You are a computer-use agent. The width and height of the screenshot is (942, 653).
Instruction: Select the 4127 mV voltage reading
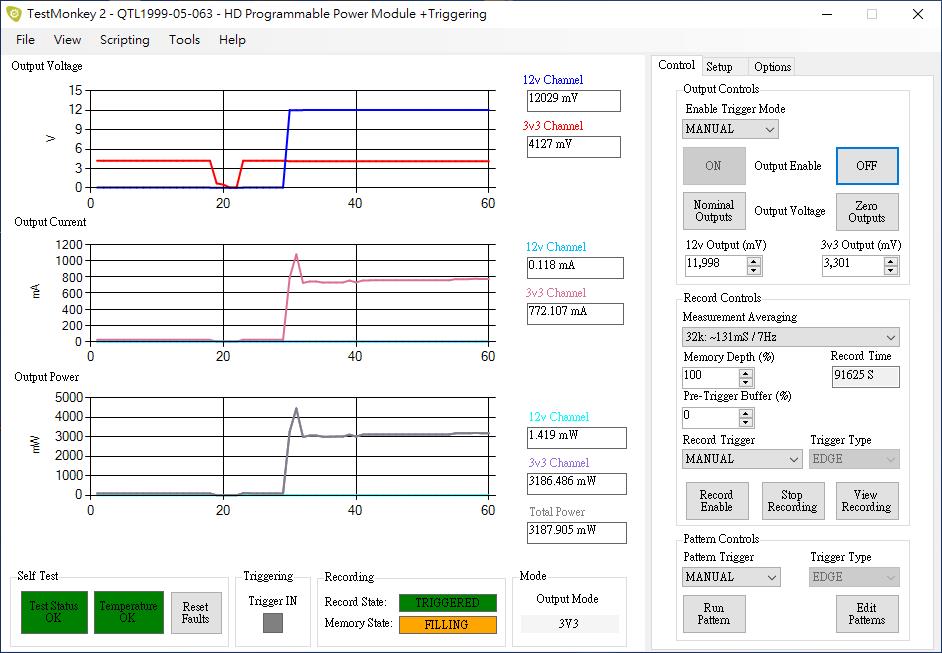pos(574,147)
